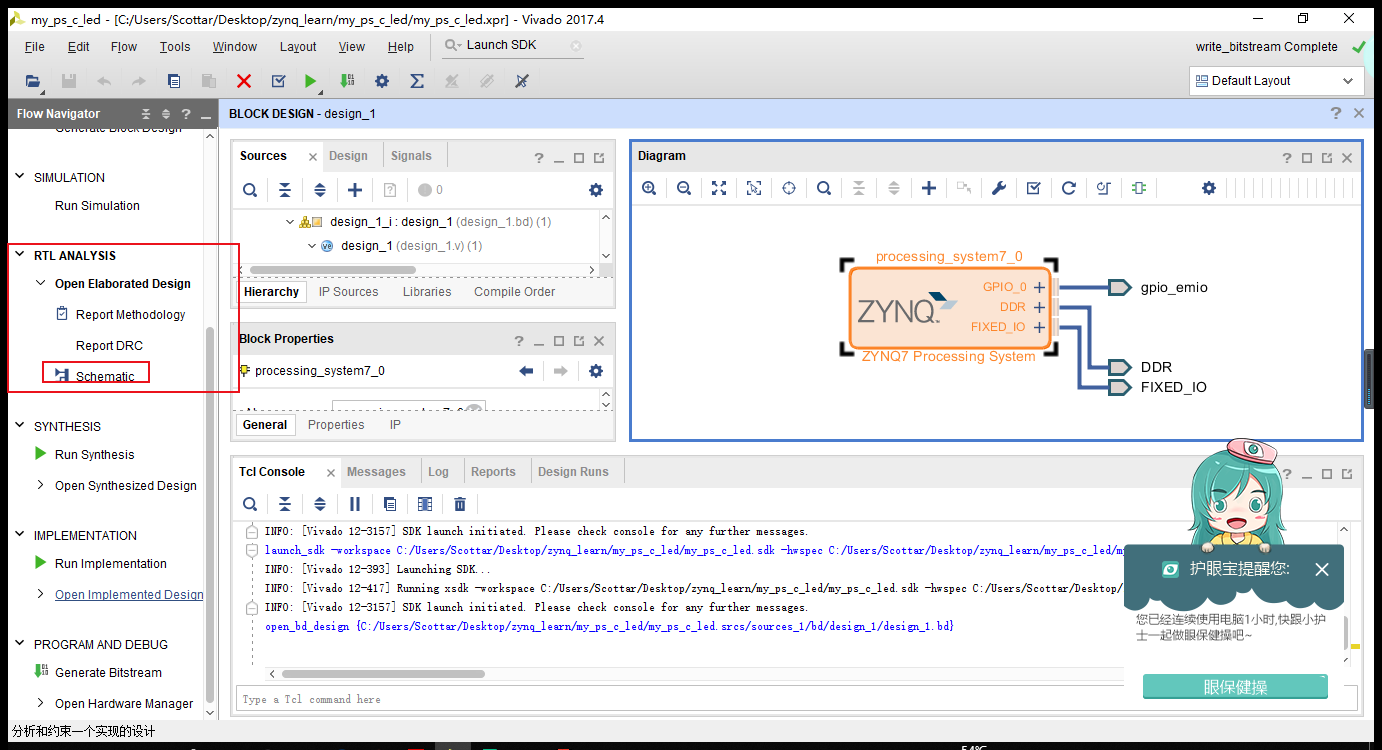The image size is (1382, 750).
Task: Click the Launch SDK quick access search box
Action: tap(512, 45)
